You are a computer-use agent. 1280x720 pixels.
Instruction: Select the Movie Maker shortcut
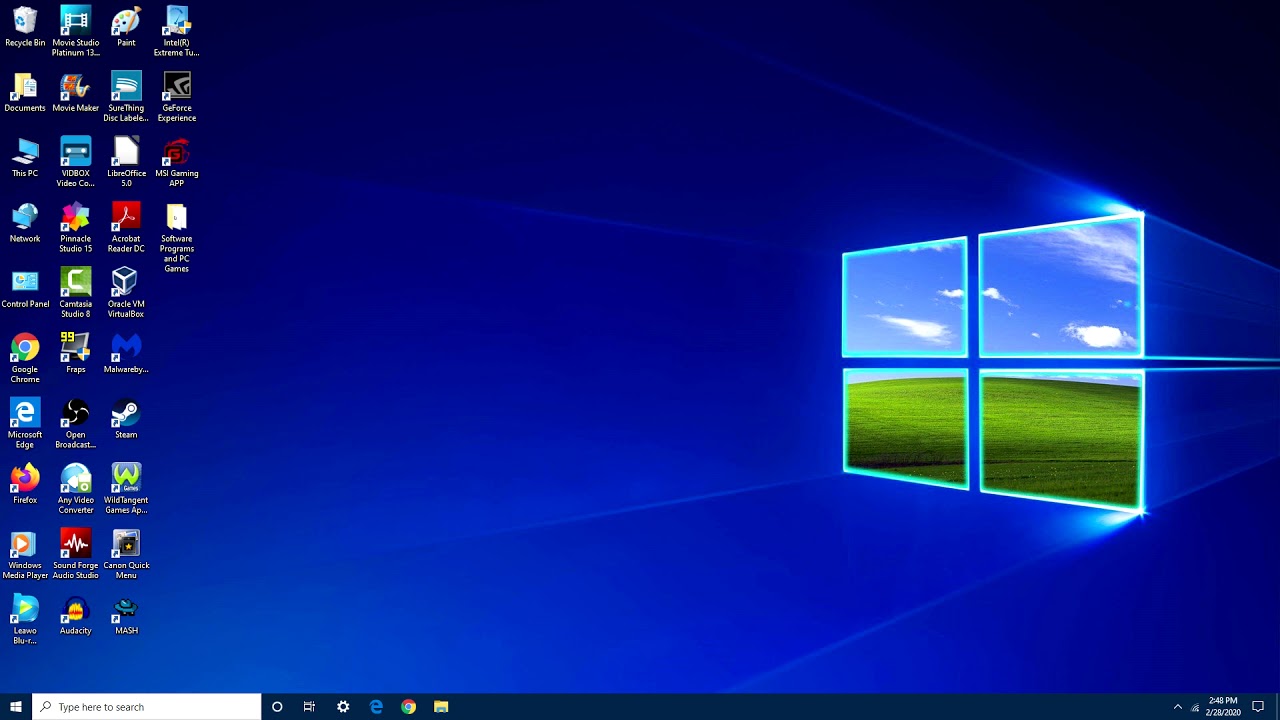[x=75, y=92]
